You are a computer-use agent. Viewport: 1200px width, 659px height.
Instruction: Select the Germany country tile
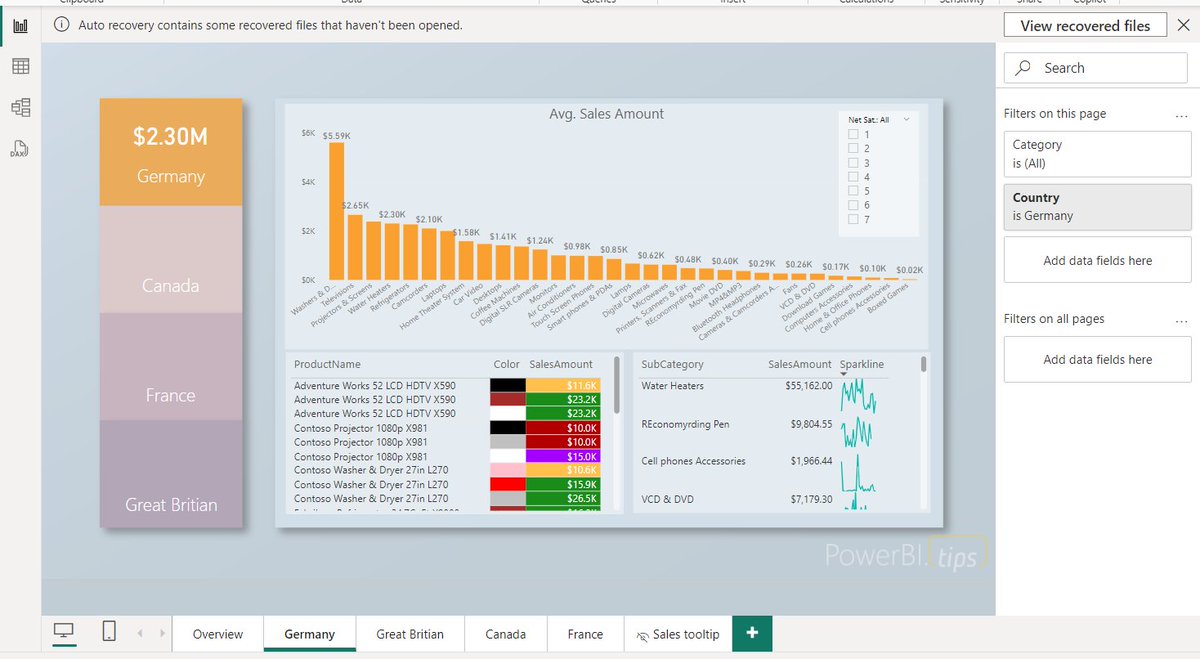click(171, 152)
